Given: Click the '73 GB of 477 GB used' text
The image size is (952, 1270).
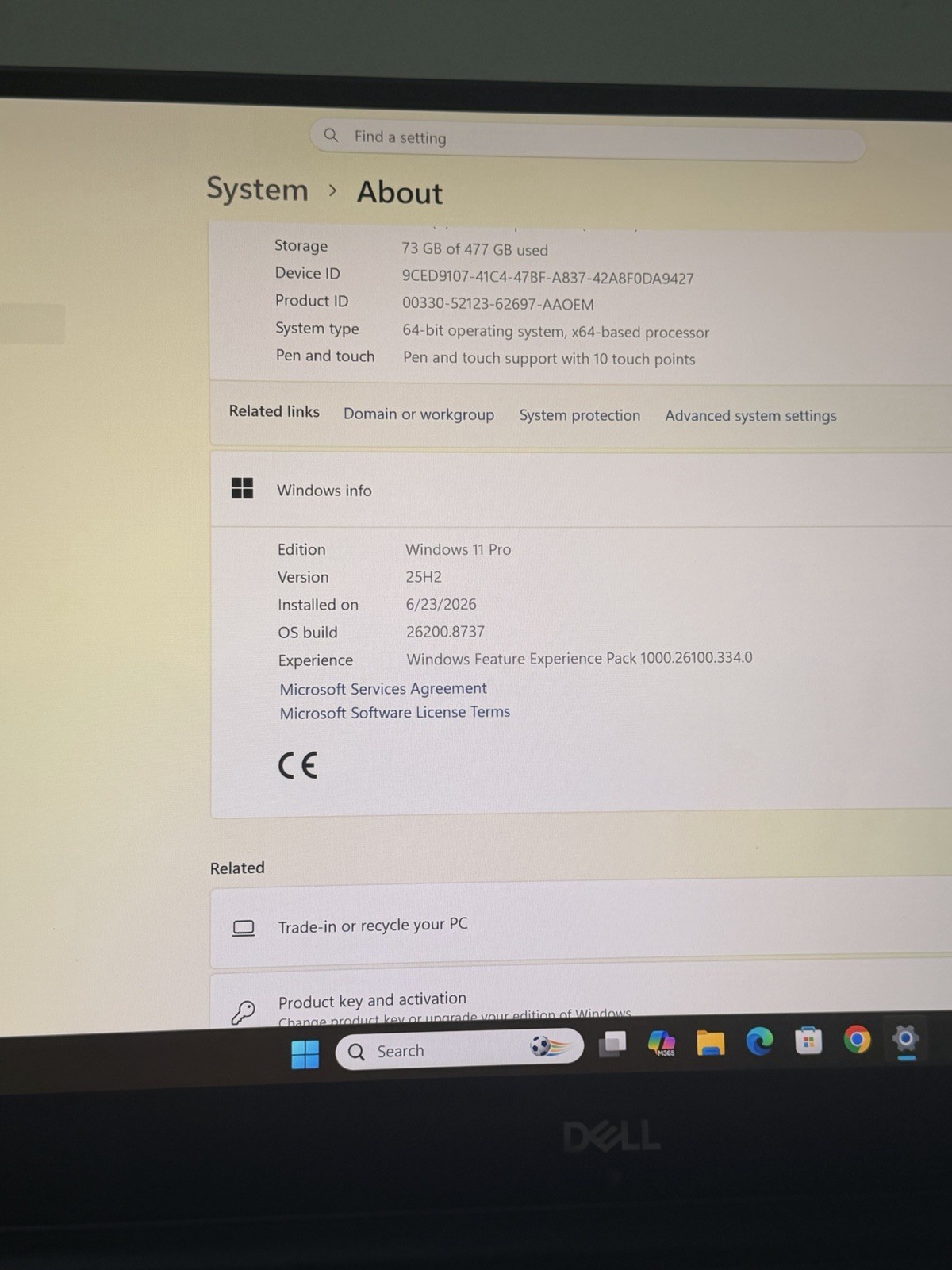Looking at the screenshot, I should click(x=474, y=249).
